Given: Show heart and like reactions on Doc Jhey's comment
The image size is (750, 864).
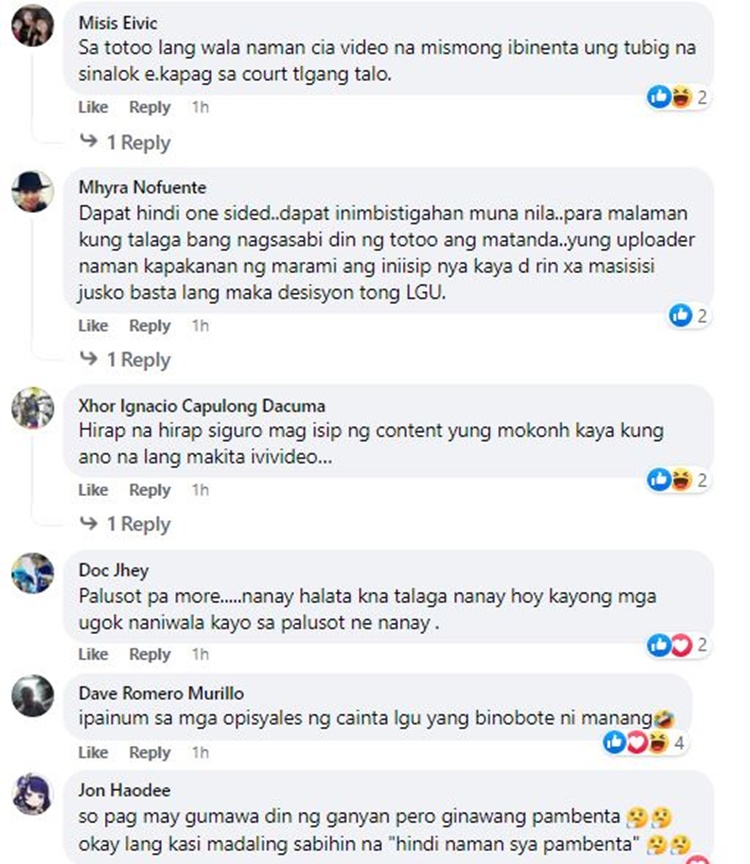Looking at the screenshot, I should 678,645.
